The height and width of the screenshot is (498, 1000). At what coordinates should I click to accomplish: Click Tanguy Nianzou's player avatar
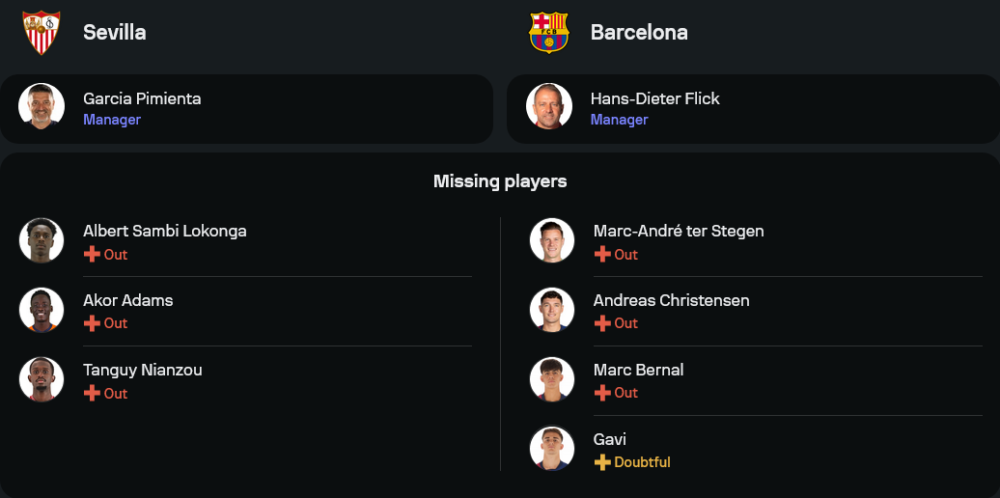tap(41, 380)
